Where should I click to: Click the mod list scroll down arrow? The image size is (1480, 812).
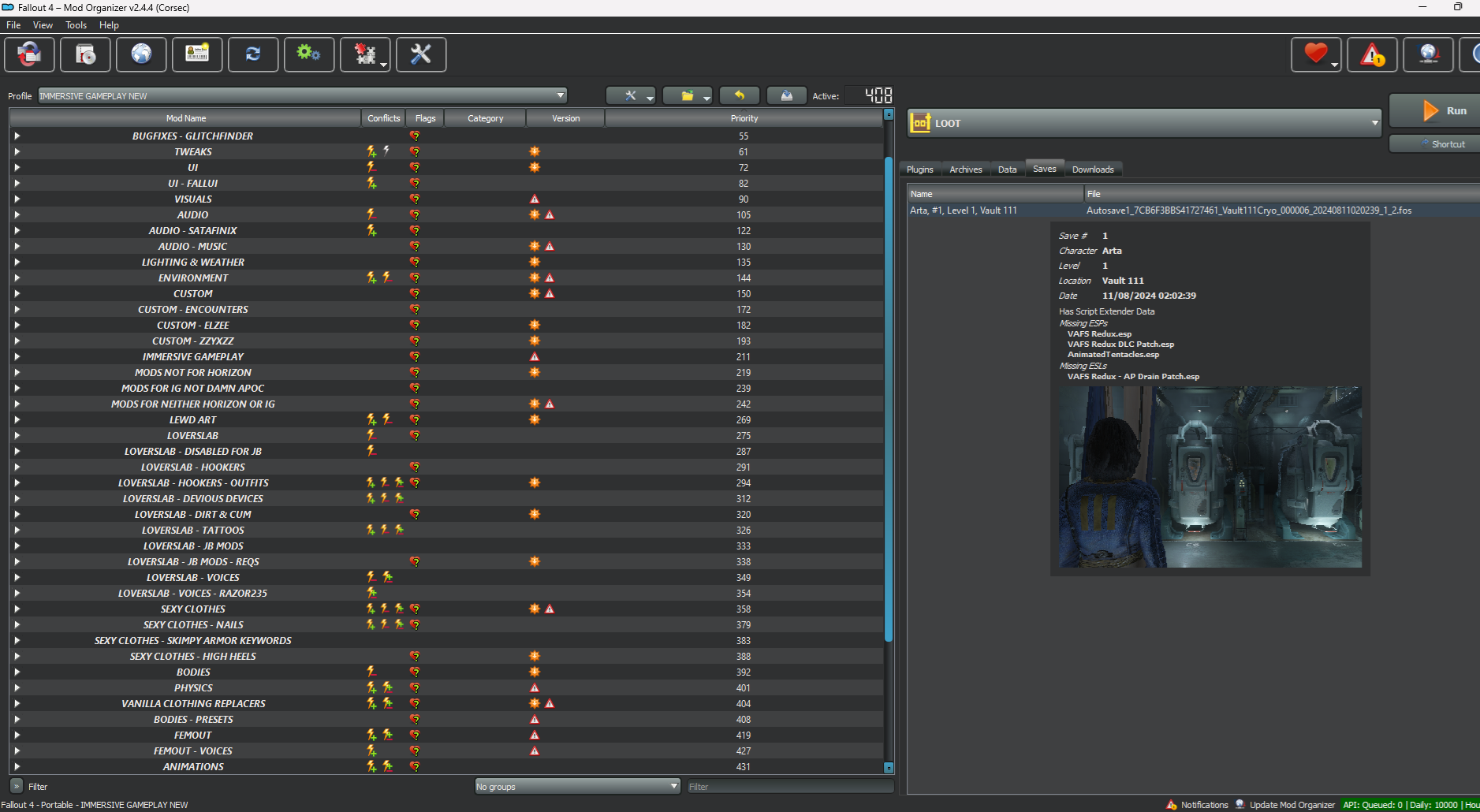coord(889,768)
